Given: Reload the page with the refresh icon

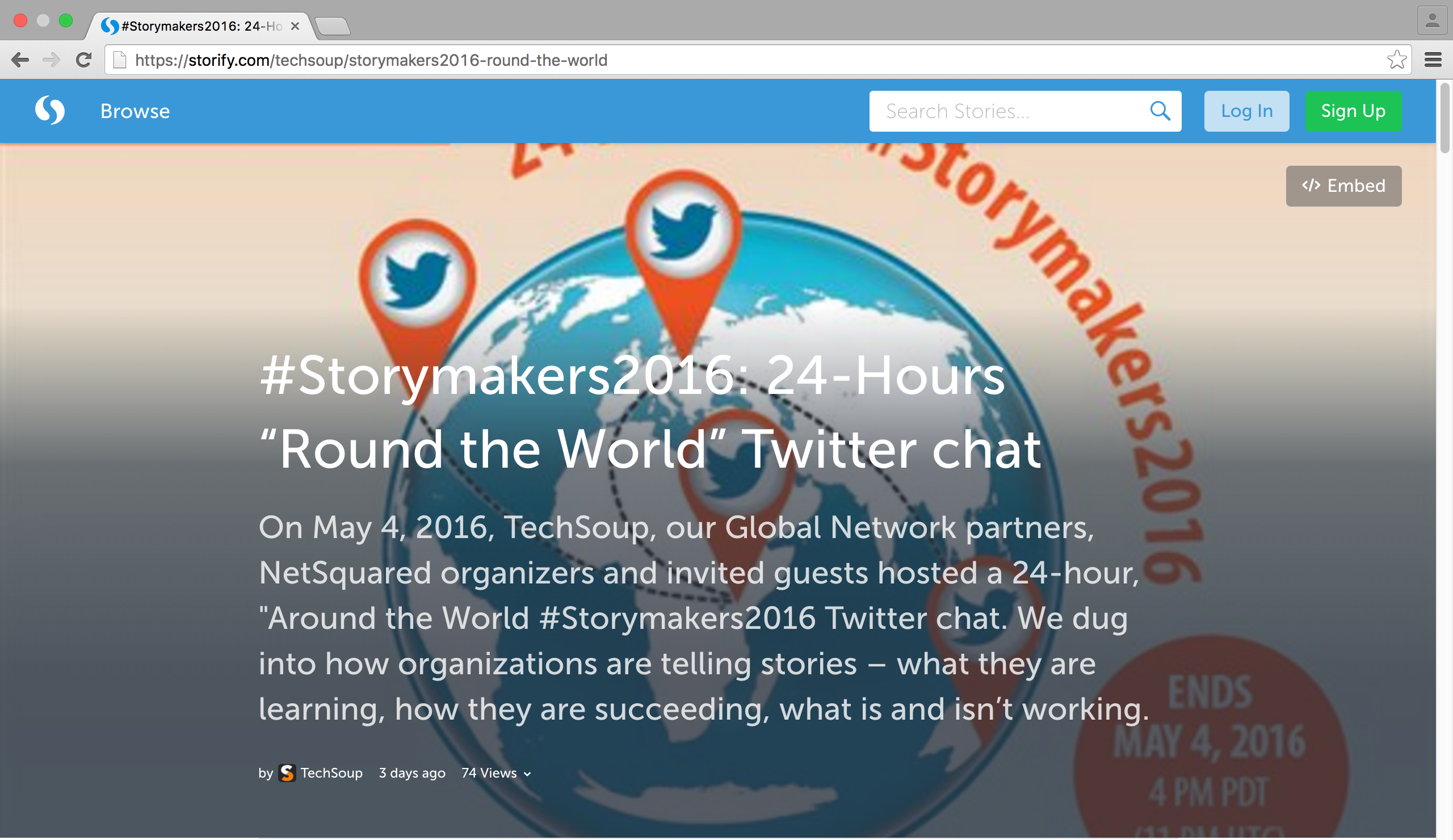Looking at the screenshot, I should 83,60.
